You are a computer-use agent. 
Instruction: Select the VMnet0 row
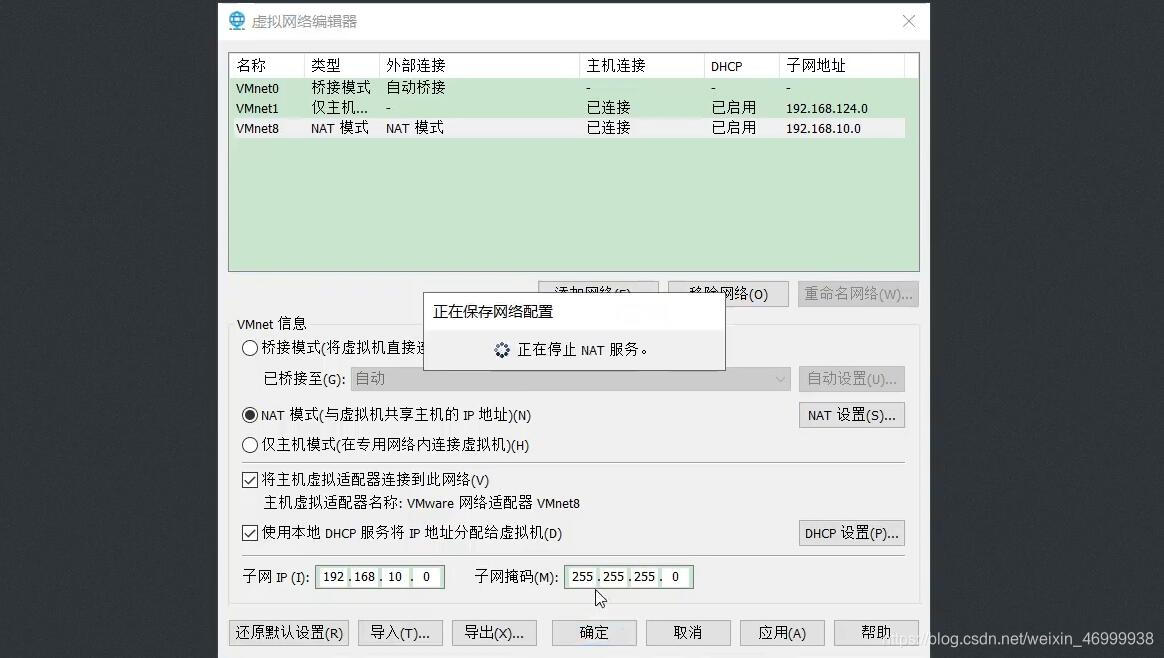569,88
